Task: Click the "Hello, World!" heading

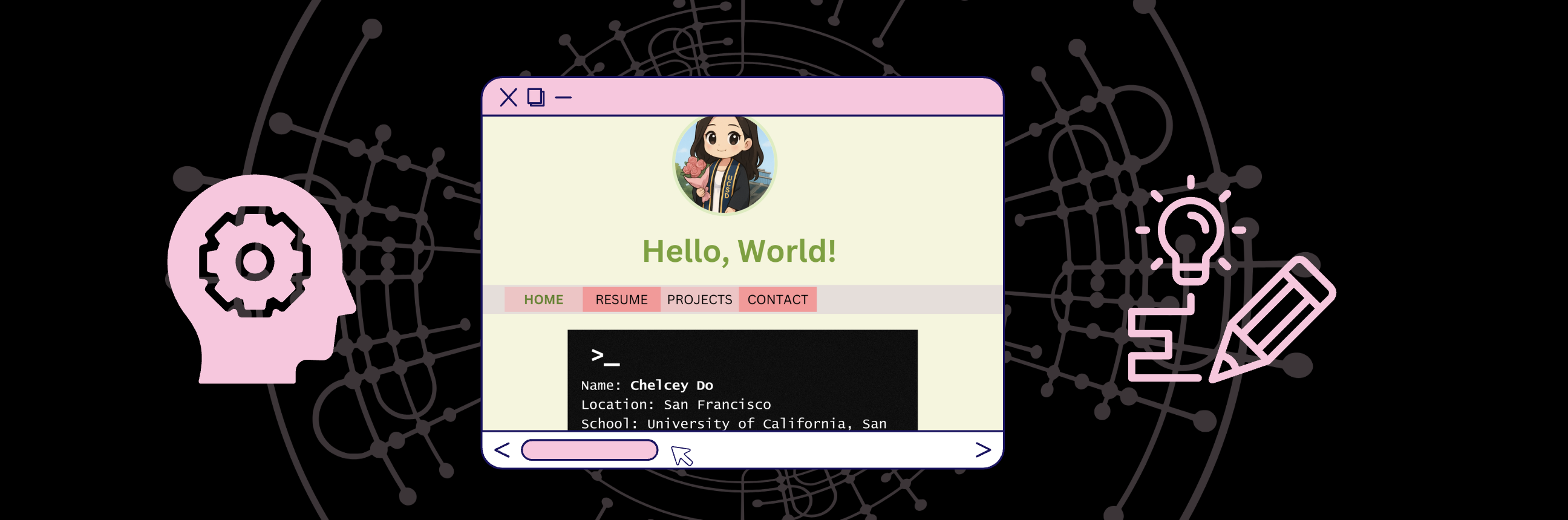Action: (739, 251)
